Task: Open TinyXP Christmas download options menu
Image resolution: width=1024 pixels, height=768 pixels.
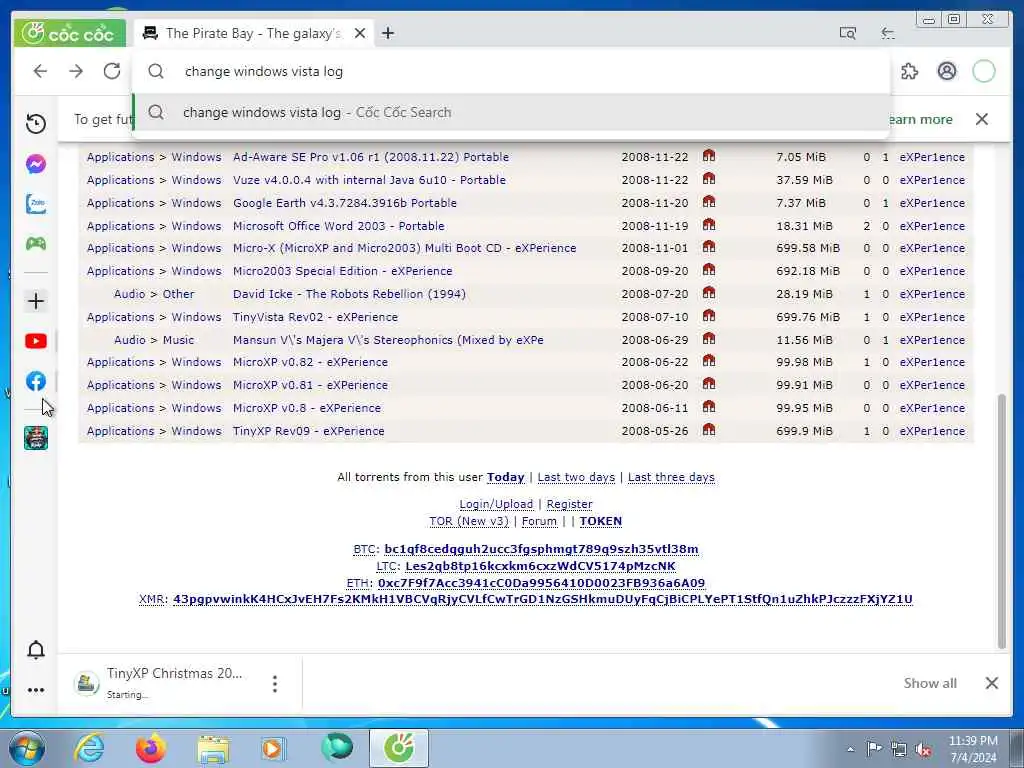Action: point(275,684)
